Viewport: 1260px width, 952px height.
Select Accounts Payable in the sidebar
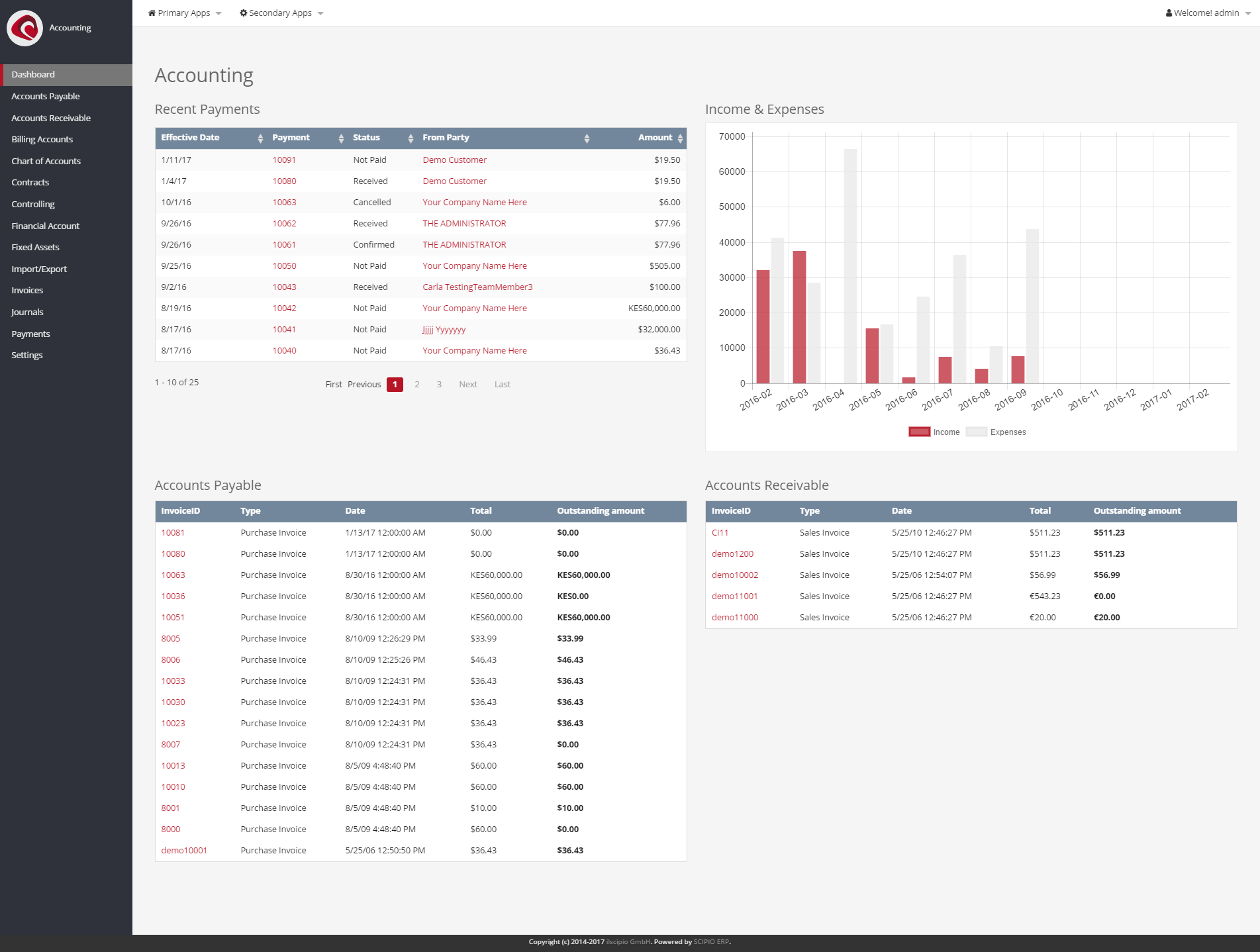[x=46, y=96]
